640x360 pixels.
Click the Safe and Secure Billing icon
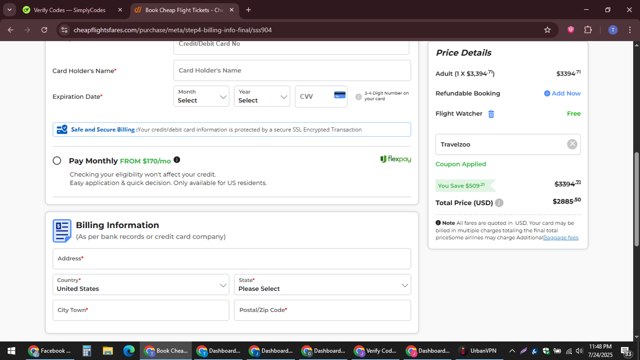[62, 129]
